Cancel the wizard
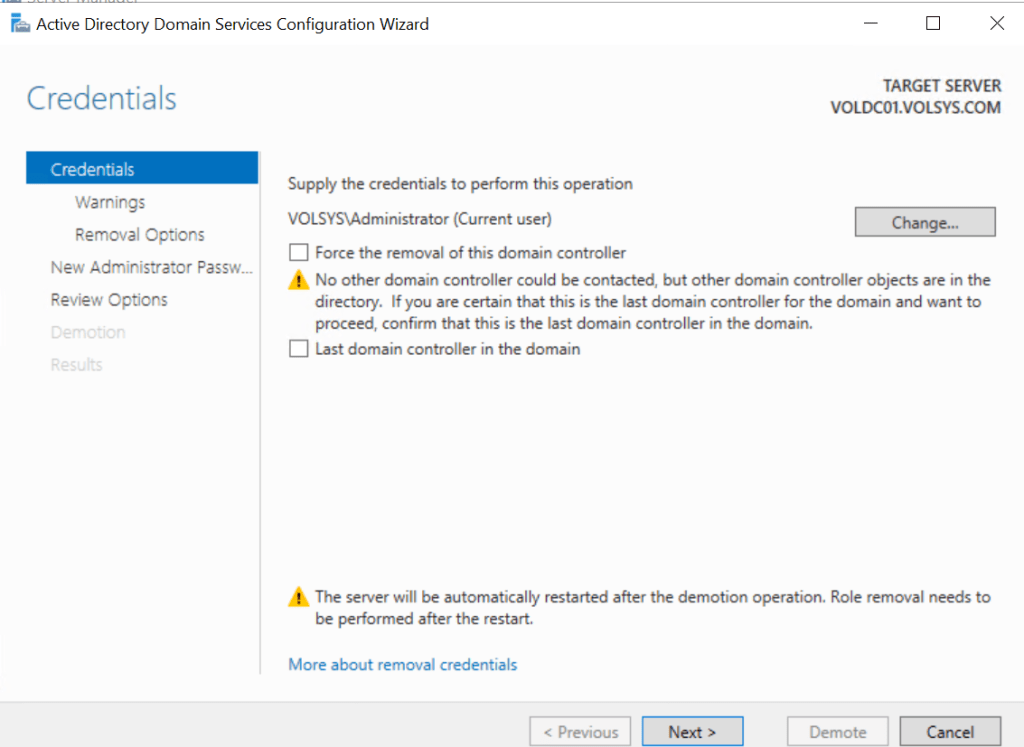The height and width of the screenshot is (747, 1024). (x=950, y=732)
